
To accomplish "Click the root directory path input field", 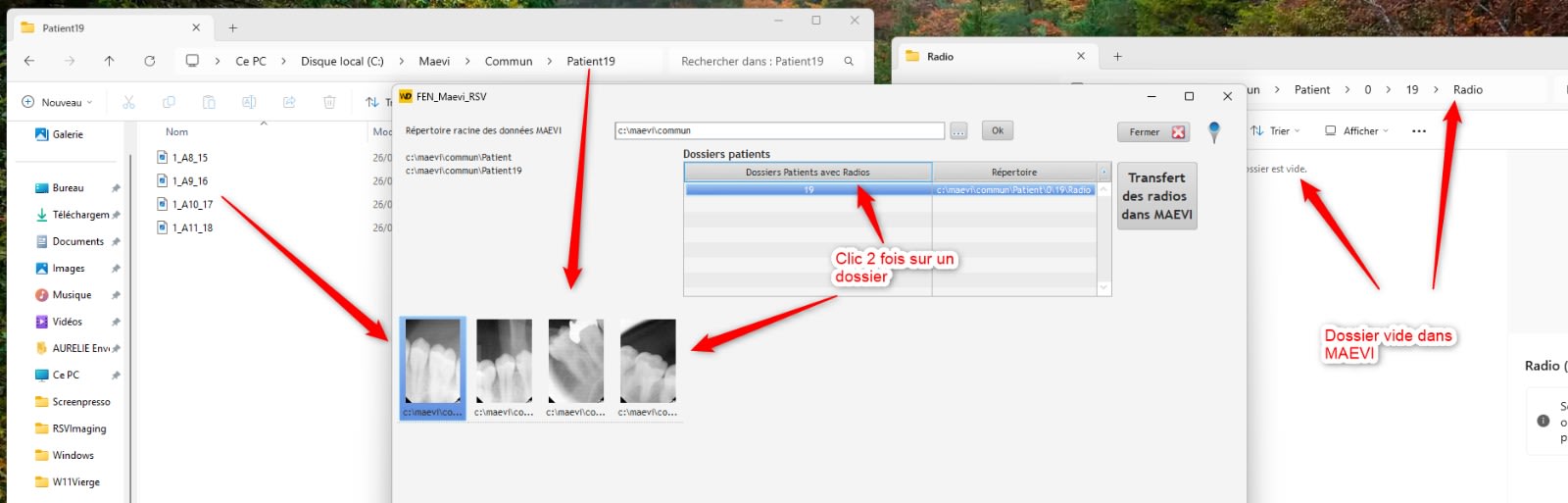I will click(779, 130).
